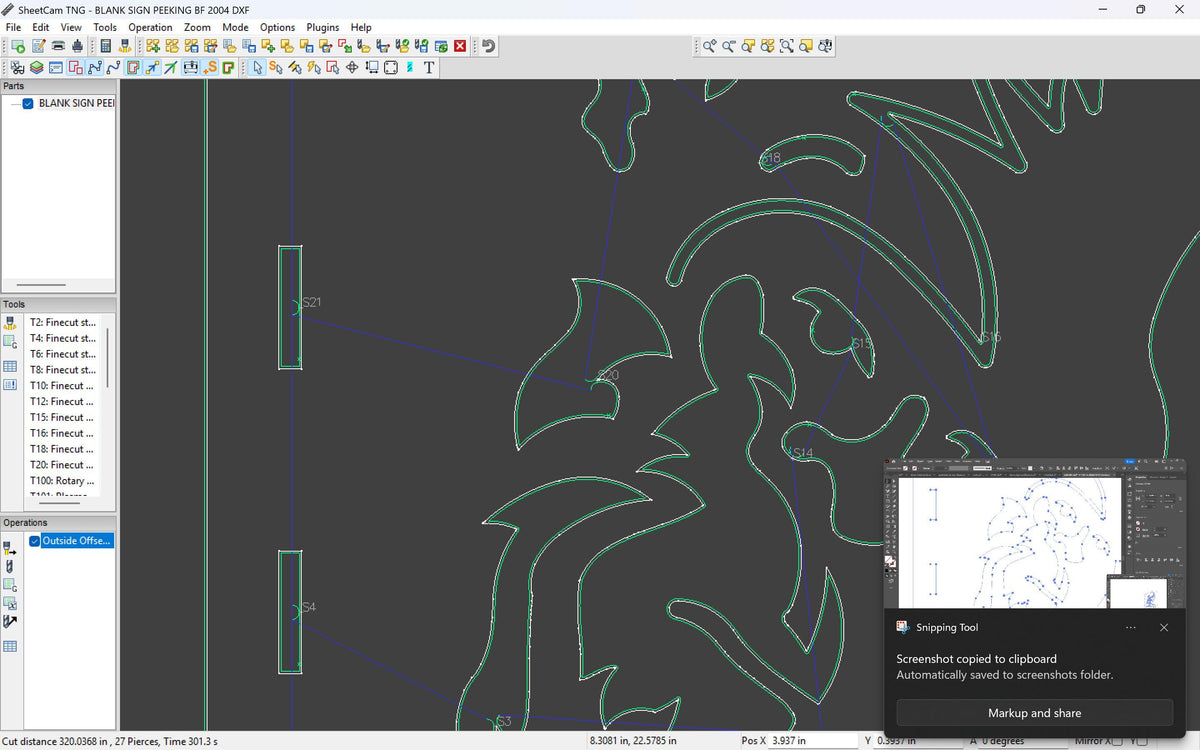Open the File menu
Screen dimensions: 1200x750
point(13,27)
